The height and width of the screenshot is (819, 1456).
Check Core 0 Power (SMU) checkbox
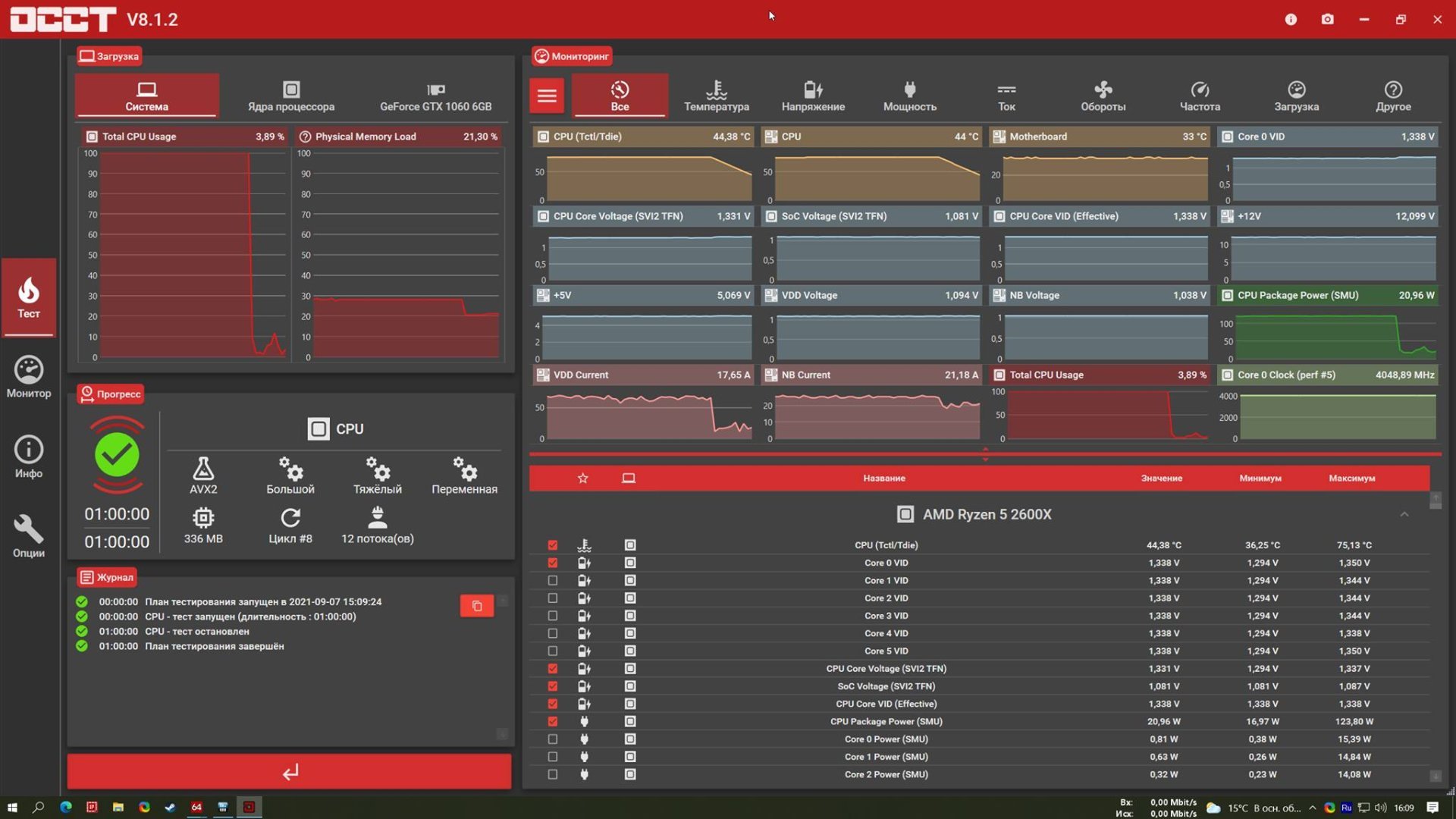tap(553, 739)
